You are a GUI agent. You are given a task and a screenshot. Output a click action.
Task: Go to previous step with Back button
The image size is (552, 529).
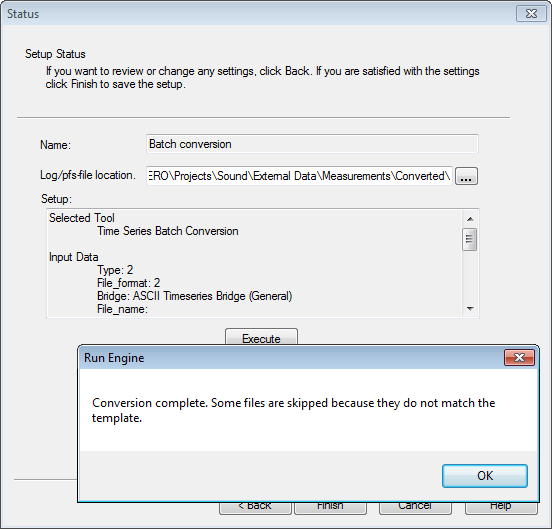point(255,508)
